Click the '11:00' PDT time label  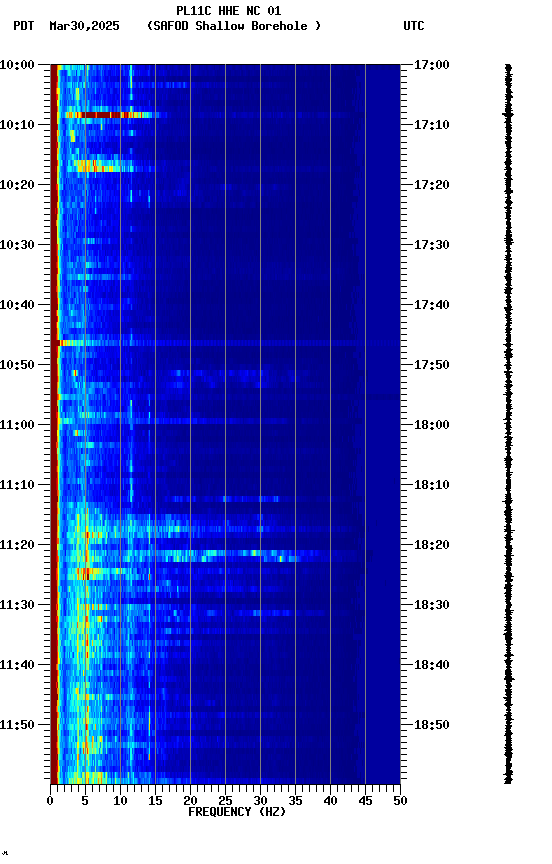point(17,425)
